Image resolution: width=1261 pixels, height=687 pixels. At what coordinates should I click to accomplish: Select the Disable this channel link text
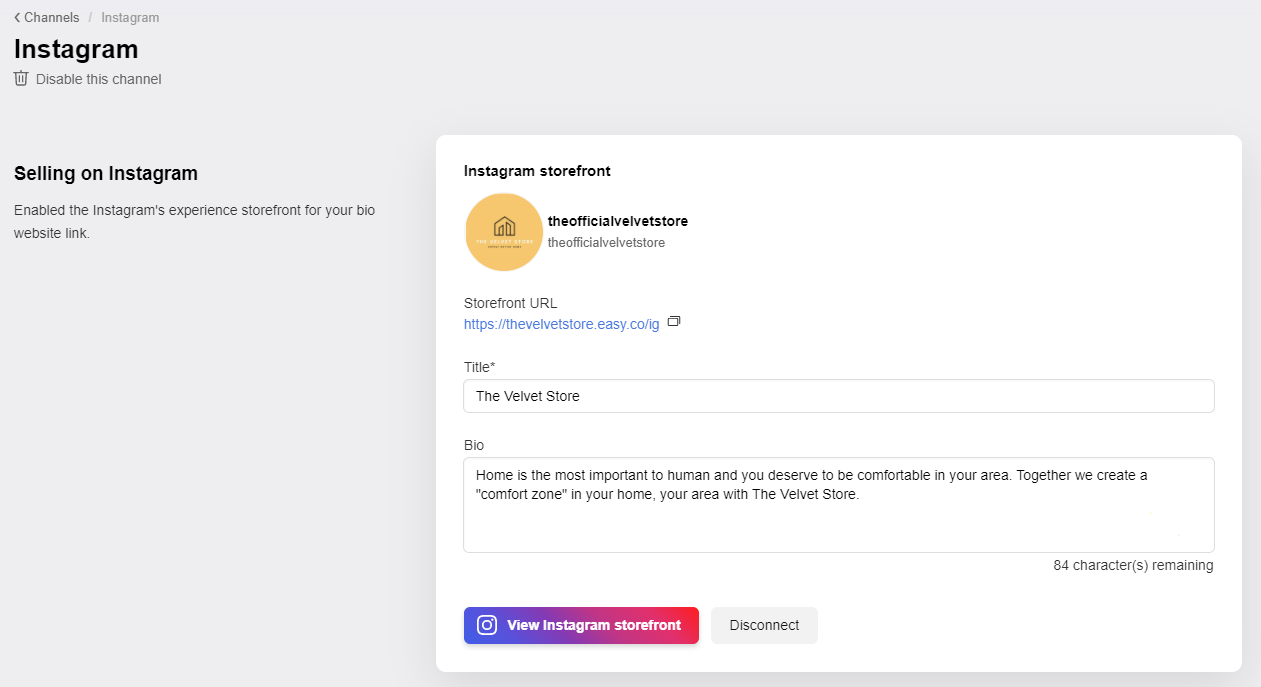[98, 79]
